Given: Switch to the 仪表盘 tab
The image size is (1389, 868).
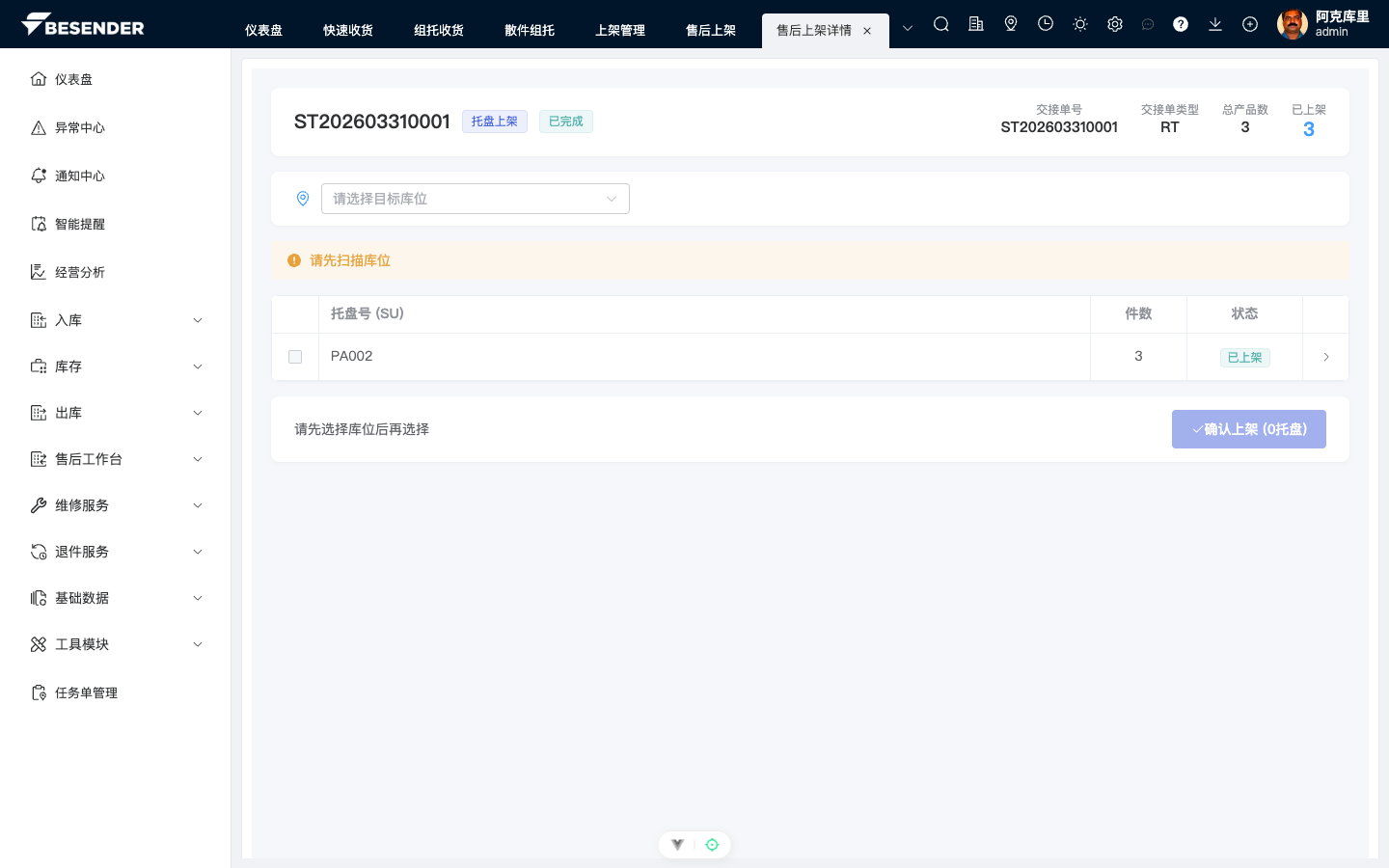Looking at the screenshot, I should (x=263, y=31).
